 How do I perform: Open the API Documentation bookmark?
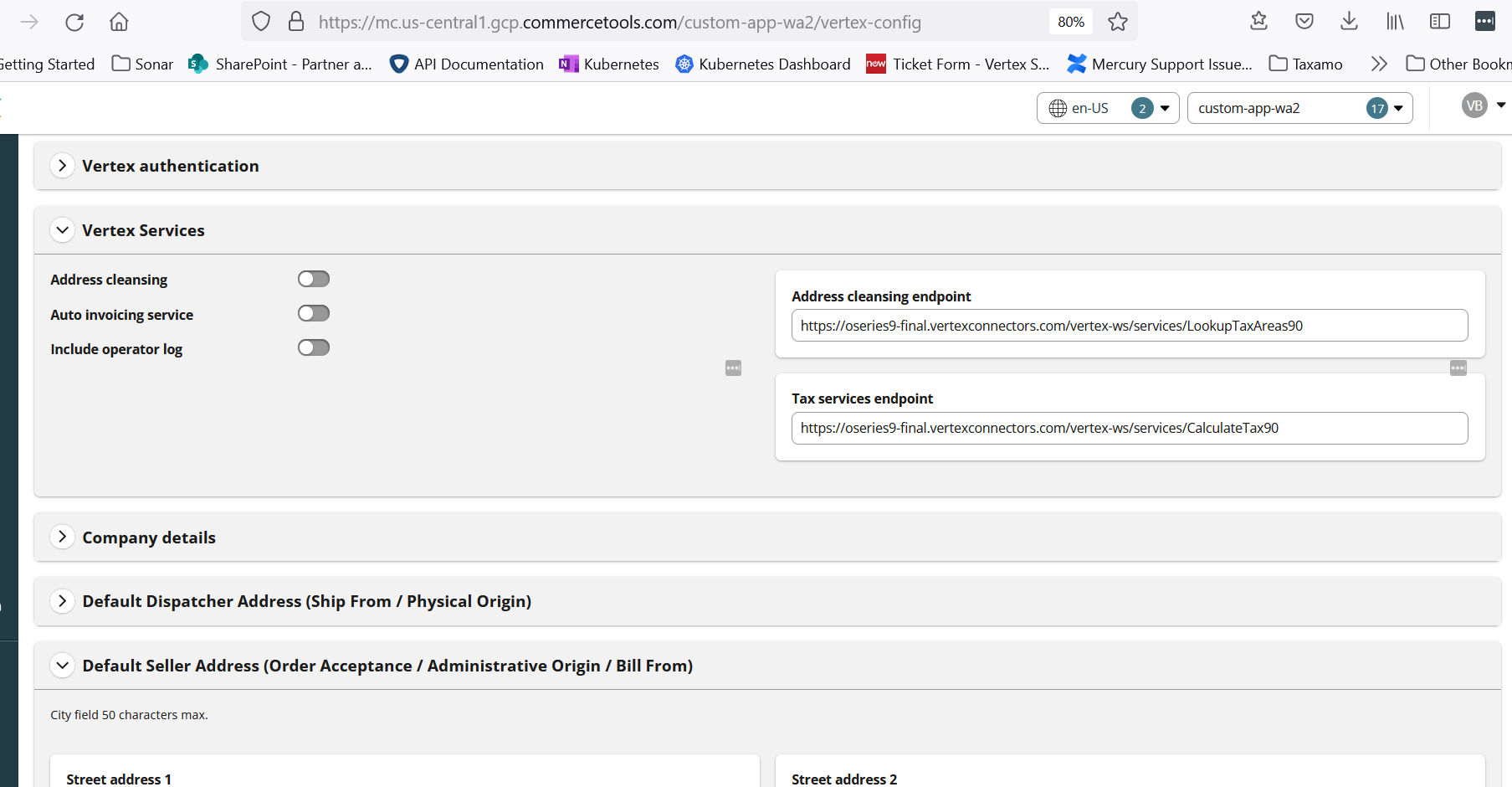tap(467, 64)
